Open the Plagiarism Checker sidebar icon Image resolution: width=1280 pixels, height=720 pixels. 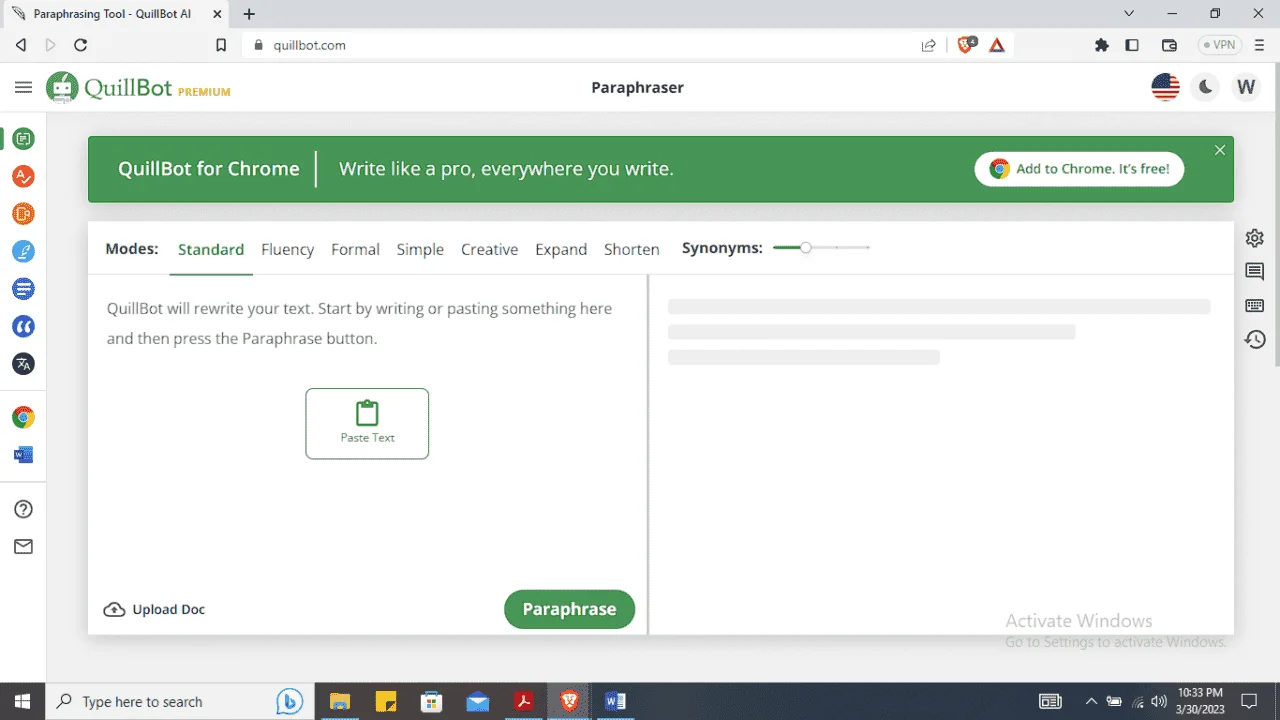click(x=23, y=214)
